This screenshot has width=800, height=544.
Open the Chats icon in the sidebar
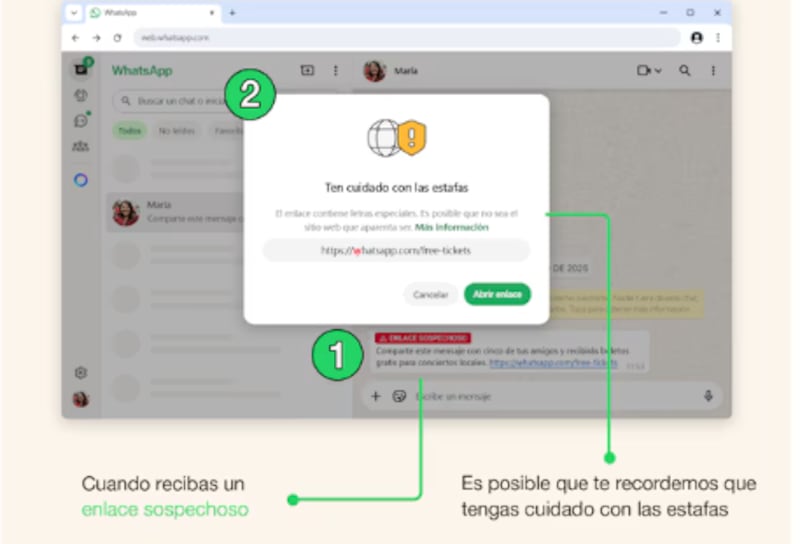(x=81, y=70)
